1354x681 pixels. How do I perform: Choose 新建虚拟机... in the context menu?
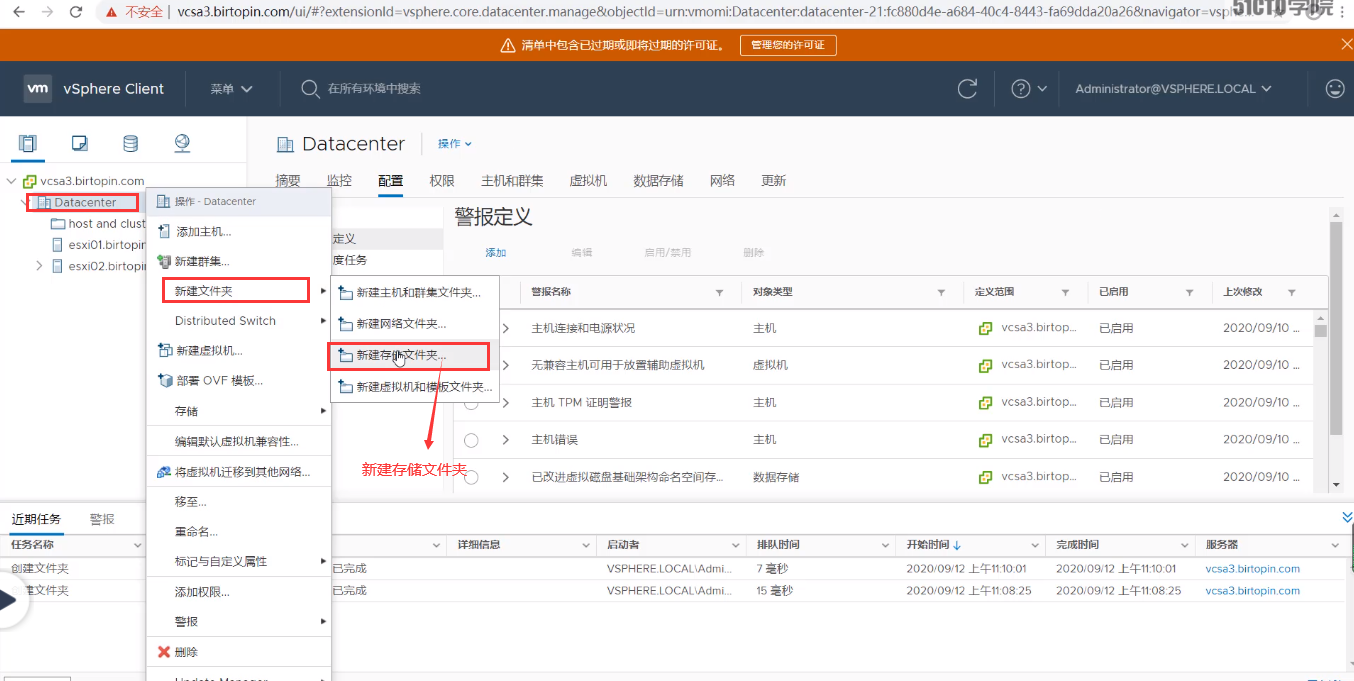[x=239, y=351]
